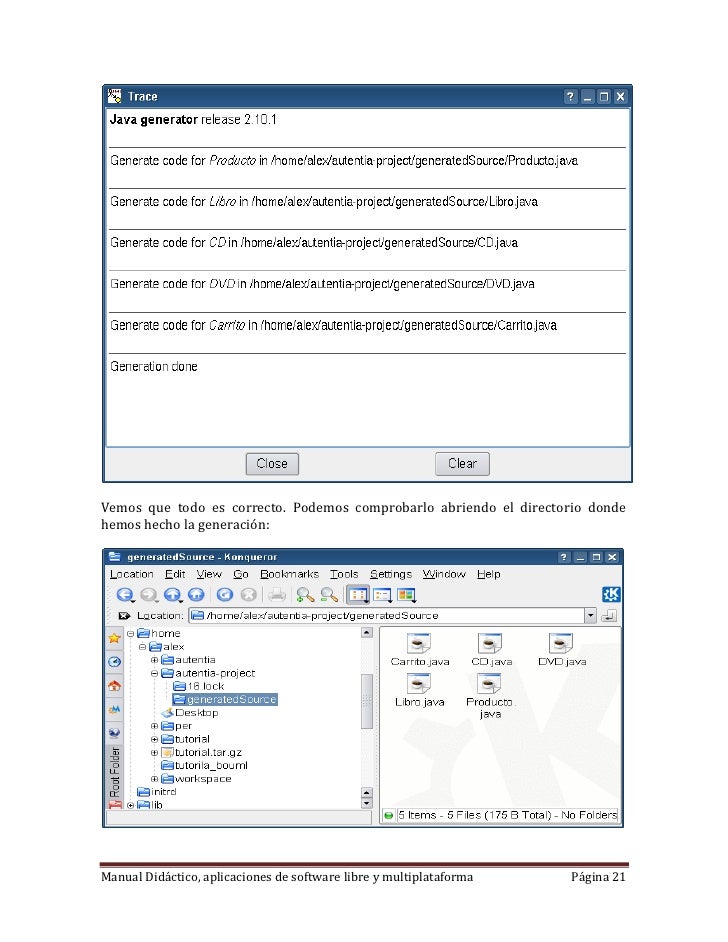
Task: Open Bookmarks sidebar star tab
Action: click(114, 638)
